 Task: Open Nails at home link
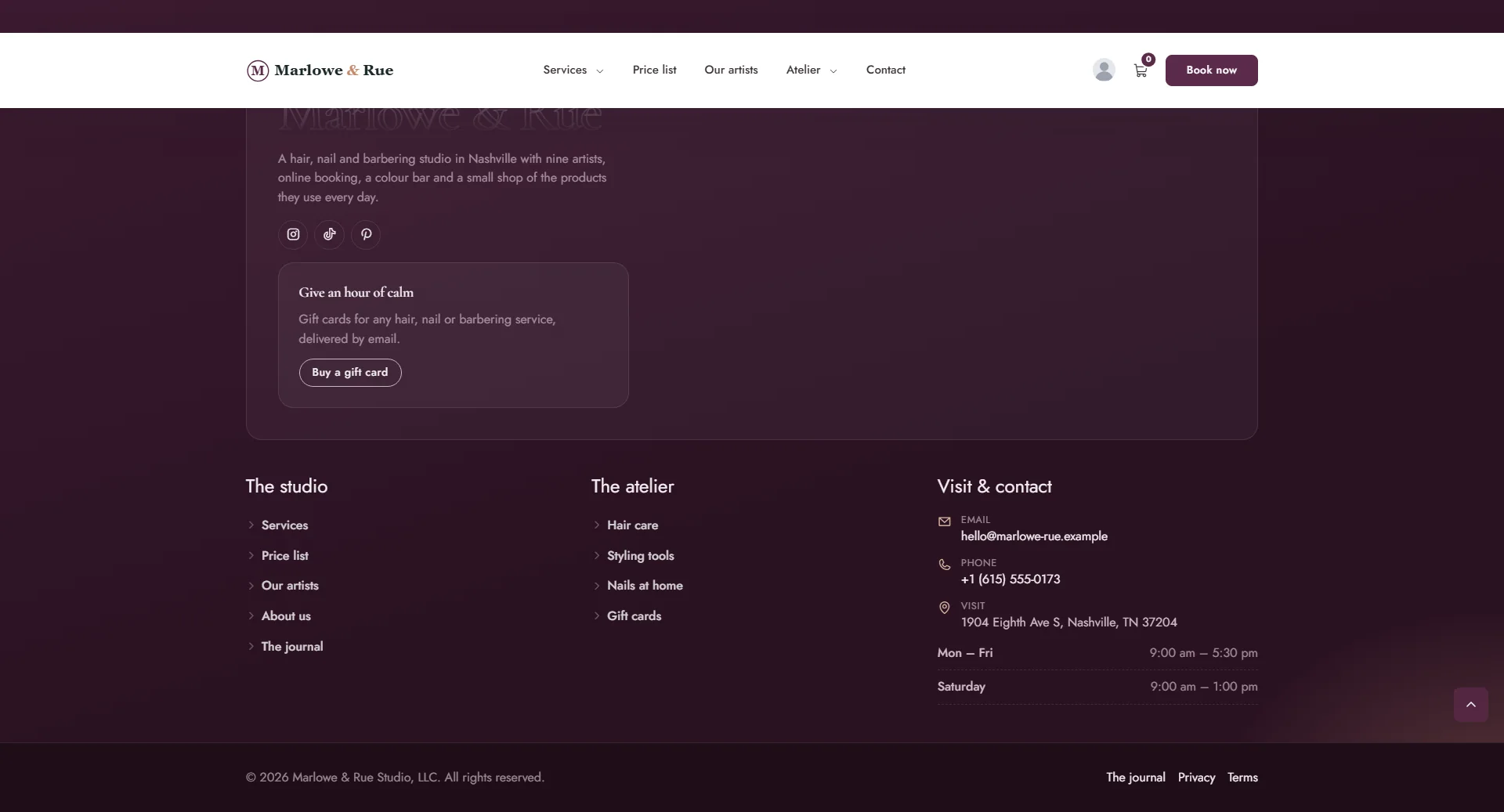coord(645,586)
